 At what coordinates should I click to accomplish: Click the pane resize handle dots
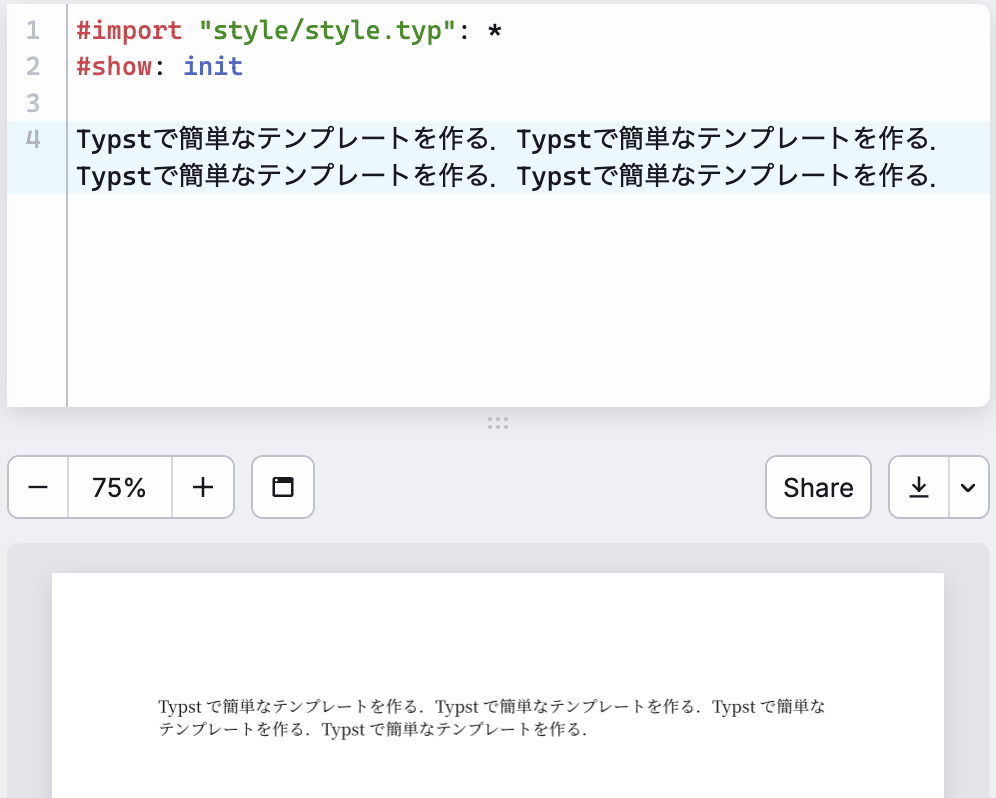(x=497, y=423)
